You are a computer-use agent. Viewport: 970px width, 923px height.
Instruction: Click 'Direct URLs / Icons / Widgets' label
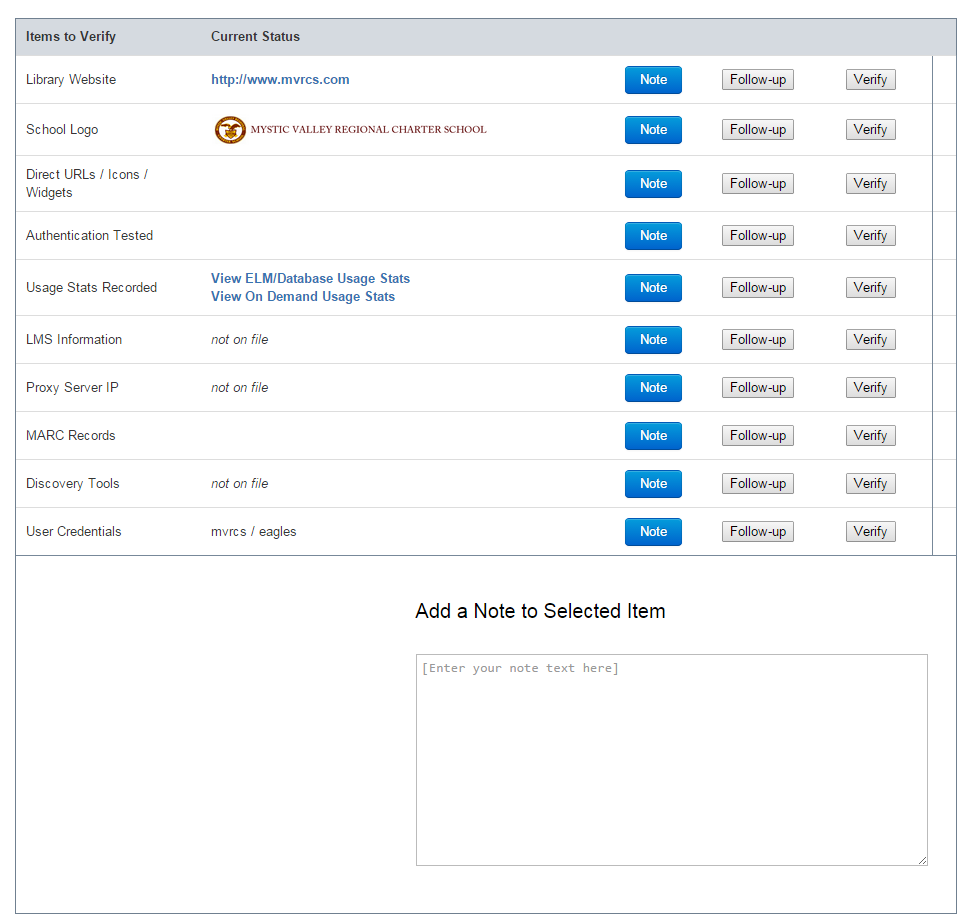(x=87, y=184)
